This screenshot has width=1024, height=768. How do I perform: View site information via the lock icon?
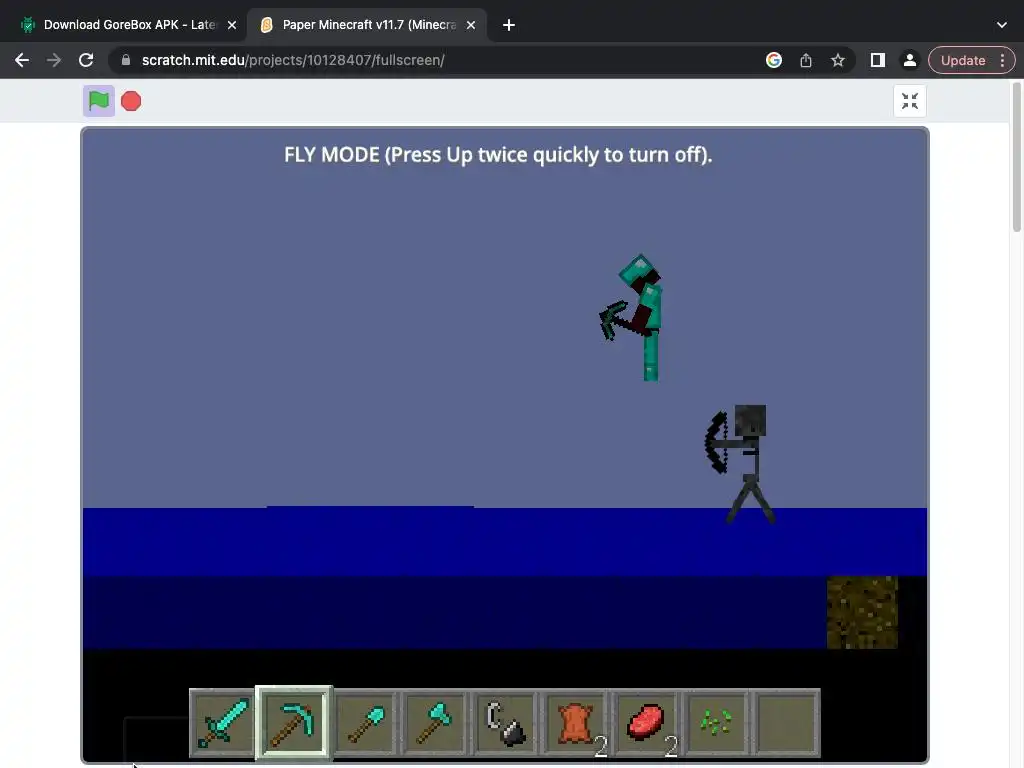click(x=126, y=60)
